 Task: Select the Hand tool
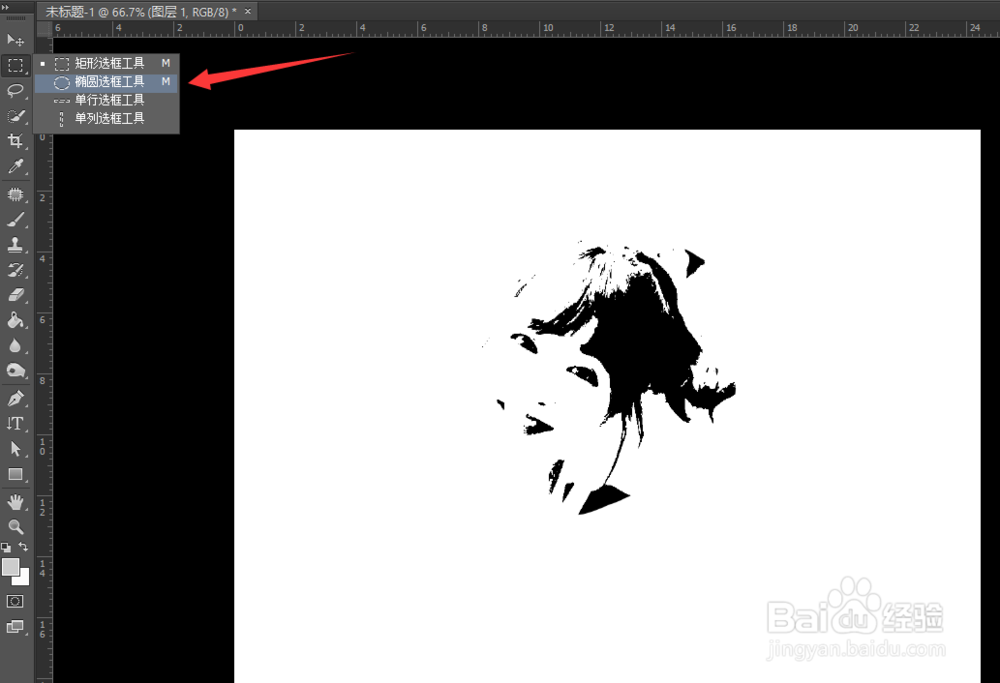click(x=15, y=503)
